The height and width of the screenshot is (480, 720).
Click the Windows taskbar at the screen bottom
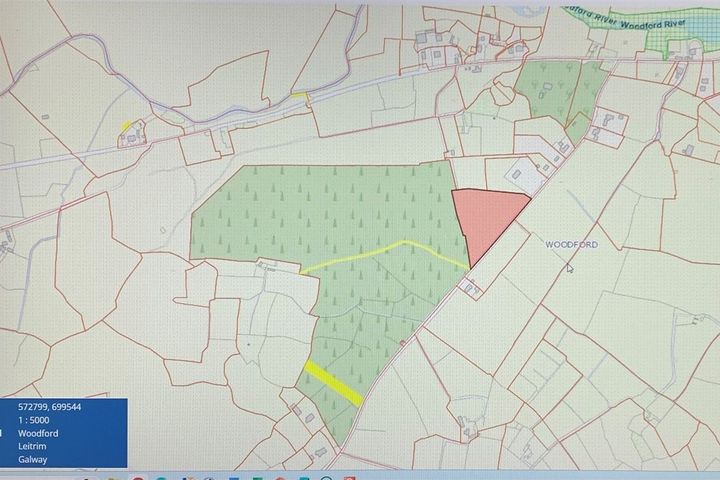[360, 473]
